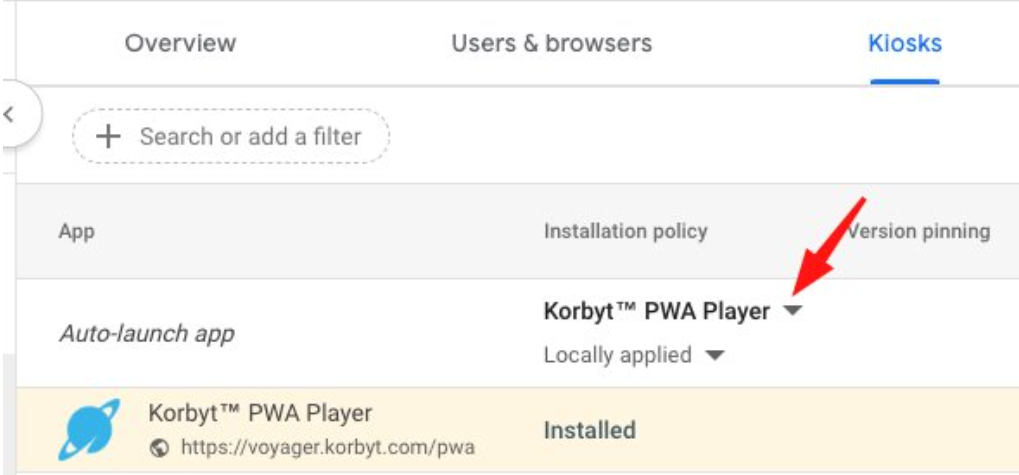Expand the arrow next to Korbyt PWA Player
This screenshot has width=1019, height=475.
coord(792,312)
